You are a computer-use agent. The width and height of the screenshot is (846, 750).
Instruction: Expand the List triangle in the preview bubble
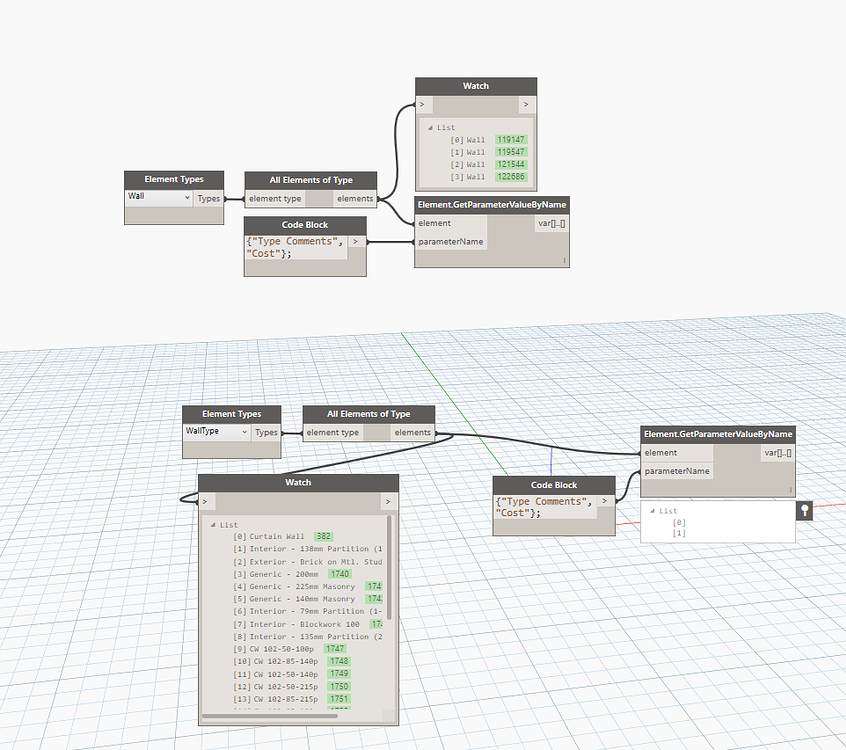pos(651,510)
